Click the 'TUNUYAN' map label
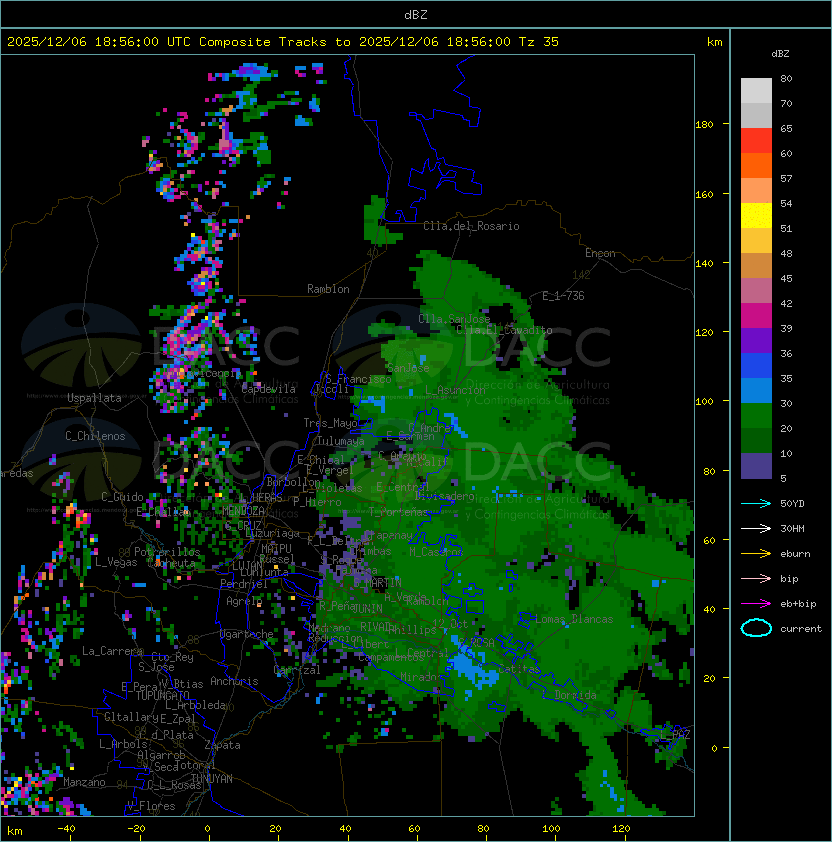This screenshot has width=832, height=842. point(212,779)
